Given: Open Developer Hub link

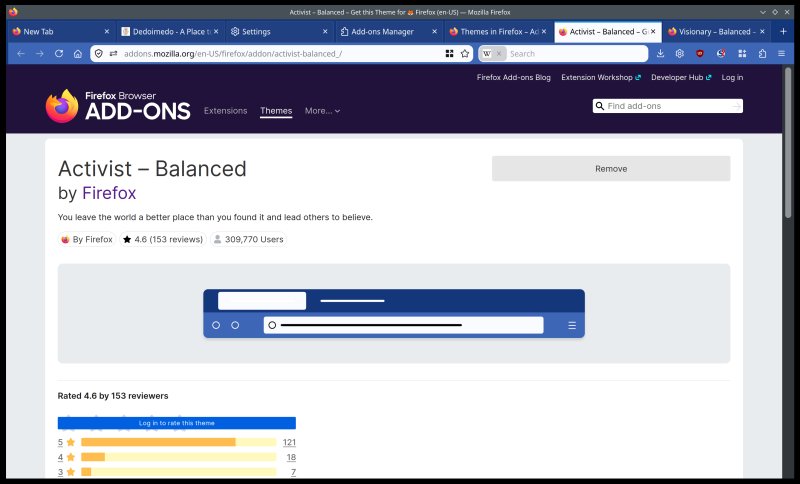Looking at the screenshot, I should pos(681,78).
